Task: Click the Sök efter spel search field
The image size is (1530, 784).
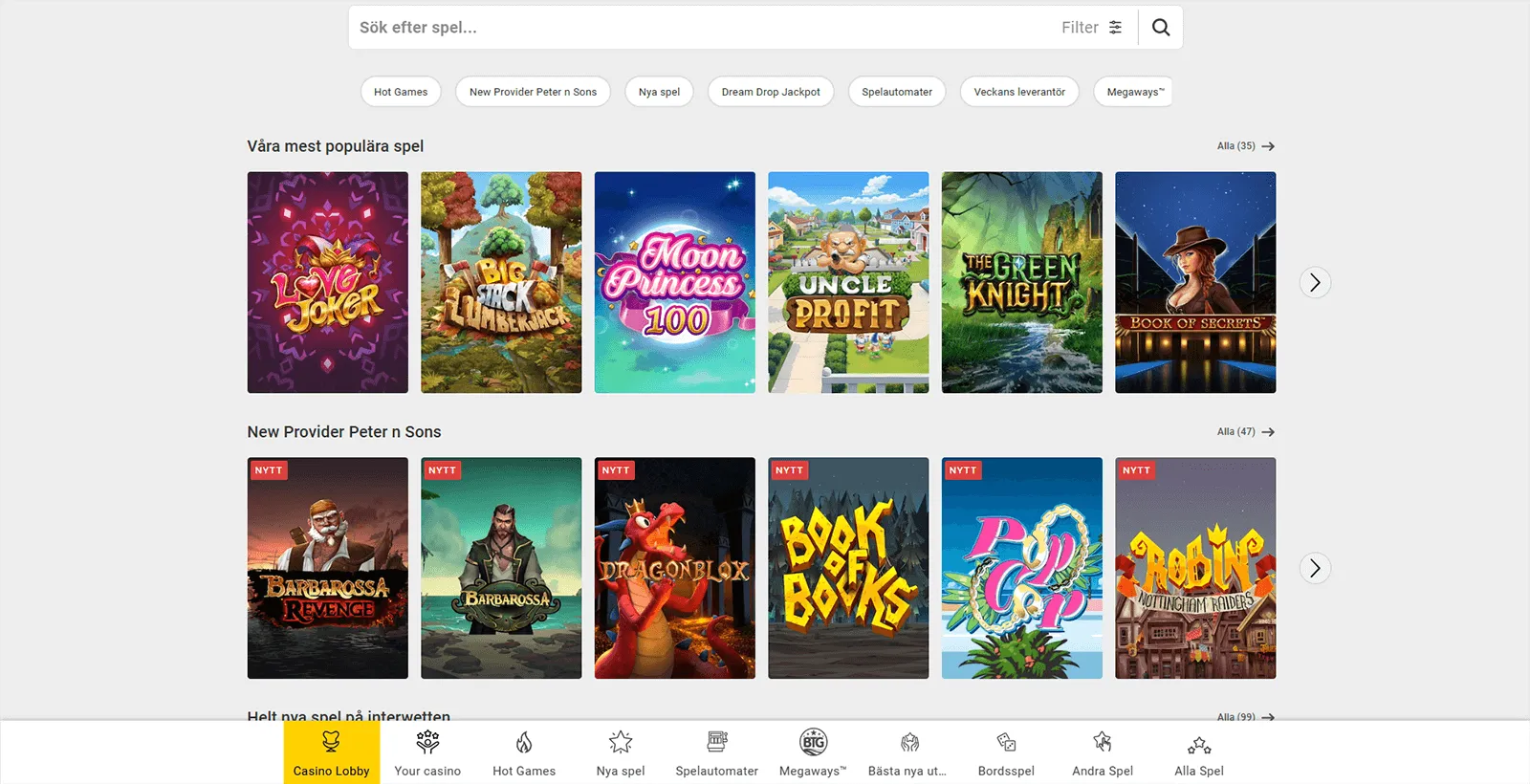Action: (x=698, y=28)
